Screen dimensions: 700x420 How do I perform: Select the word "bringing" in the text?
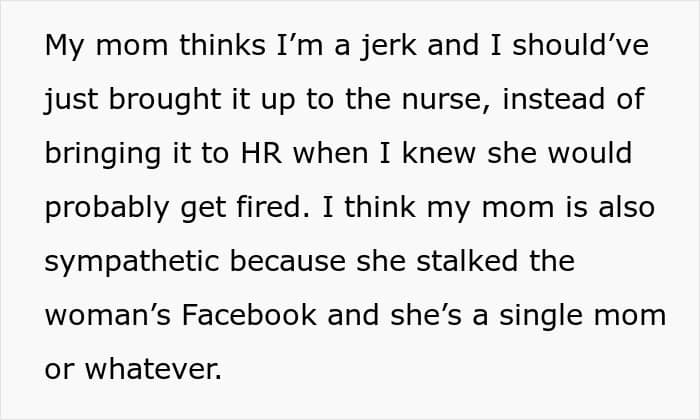(103, 155)
